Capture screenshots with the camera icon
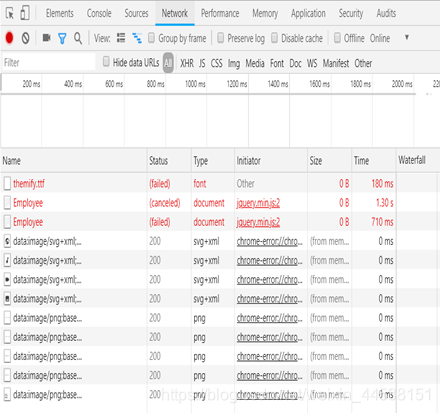The image size is (440, 413). coord(46,38)
